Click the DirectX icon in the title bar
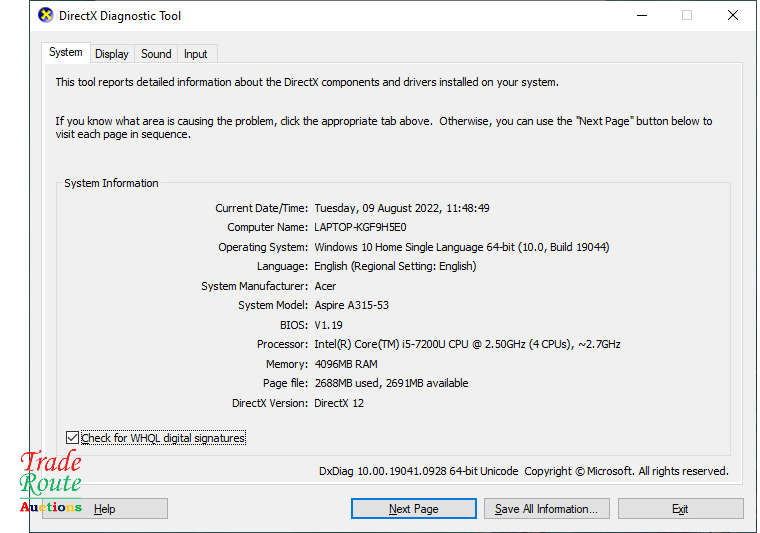 tap(46, 16)
